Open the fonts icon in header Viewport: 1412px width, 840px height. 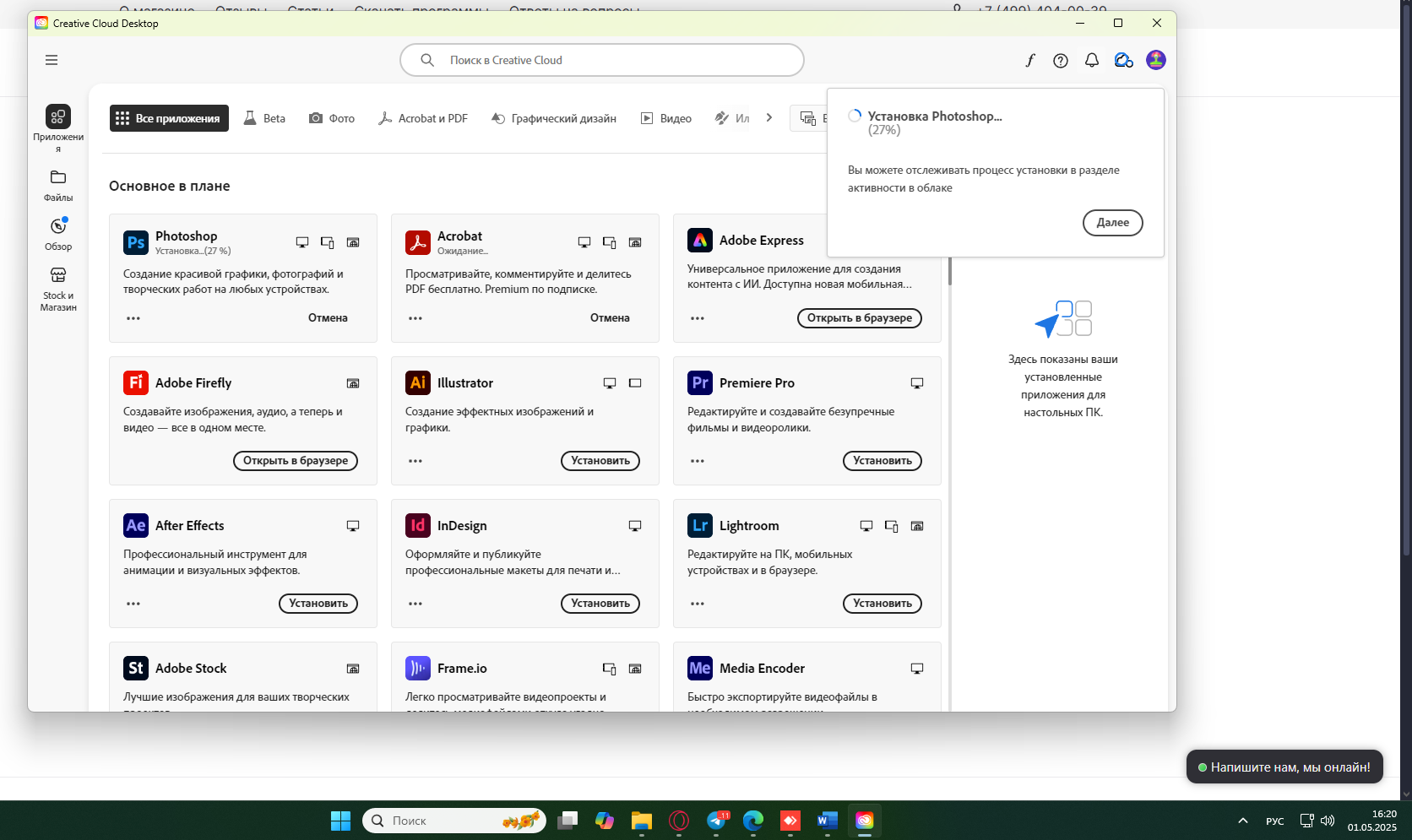(x=1030, y=60)
